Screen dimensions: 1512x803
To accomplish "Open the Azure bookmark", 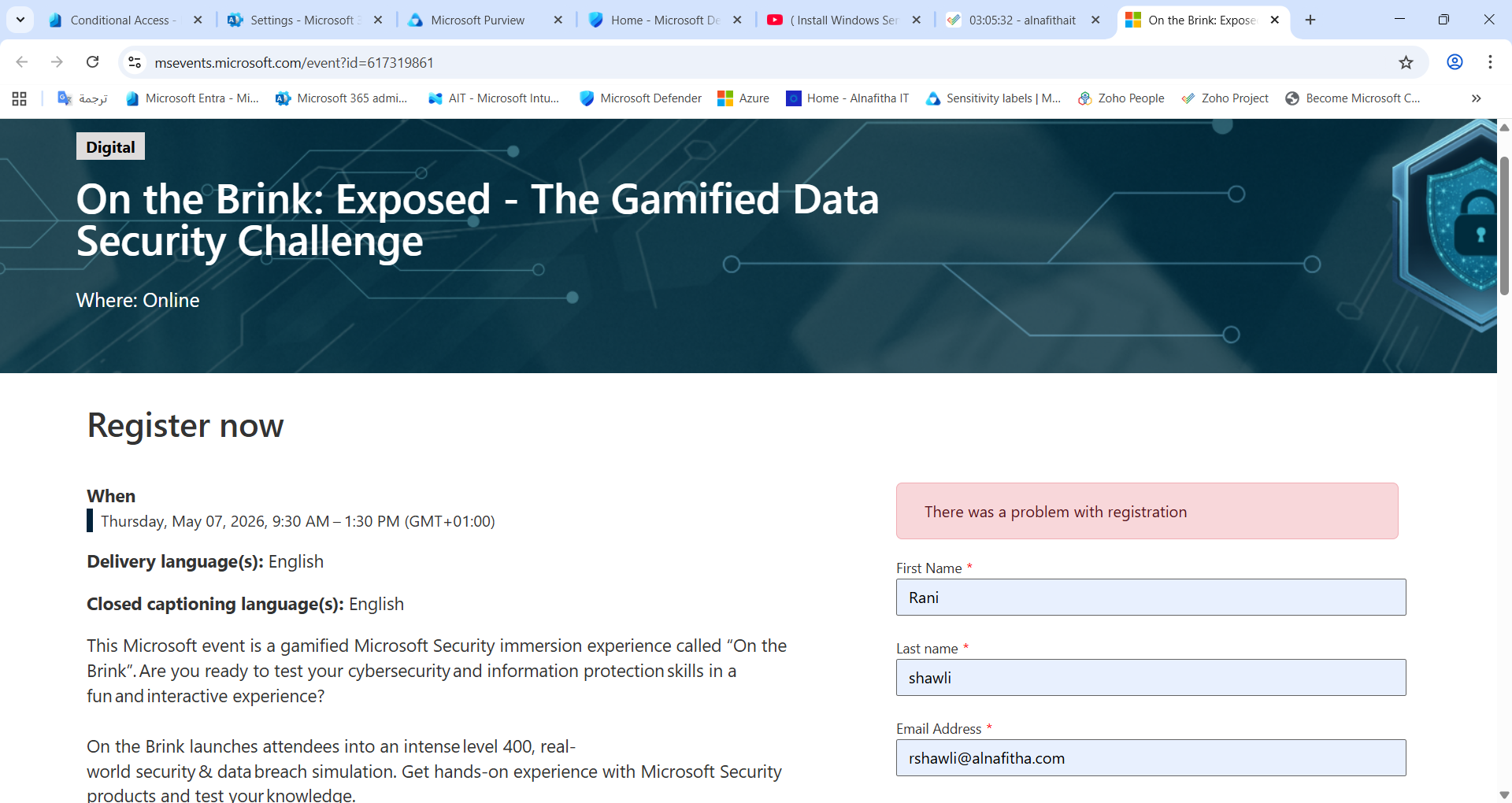I will [743, 98].
